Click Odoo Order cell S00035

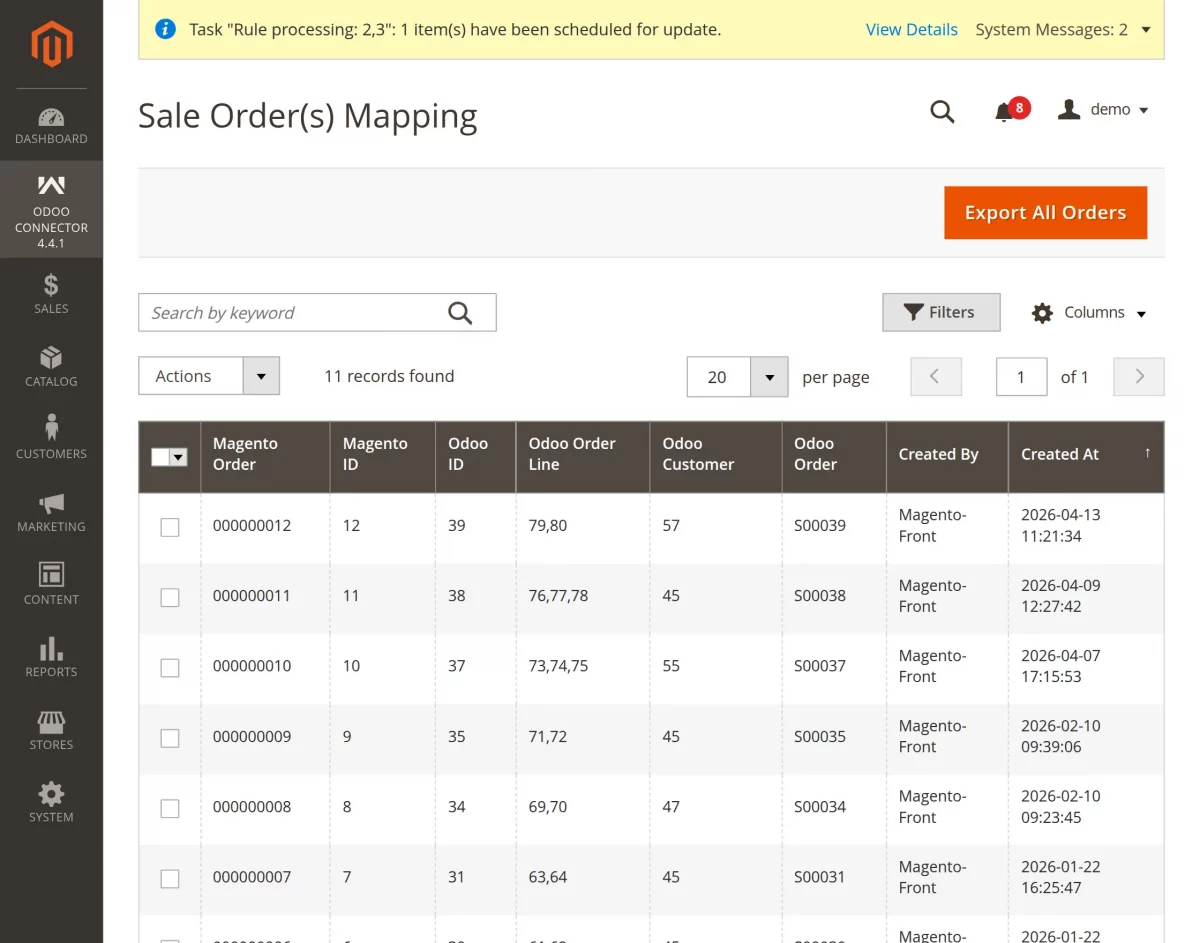coord(820,736)
